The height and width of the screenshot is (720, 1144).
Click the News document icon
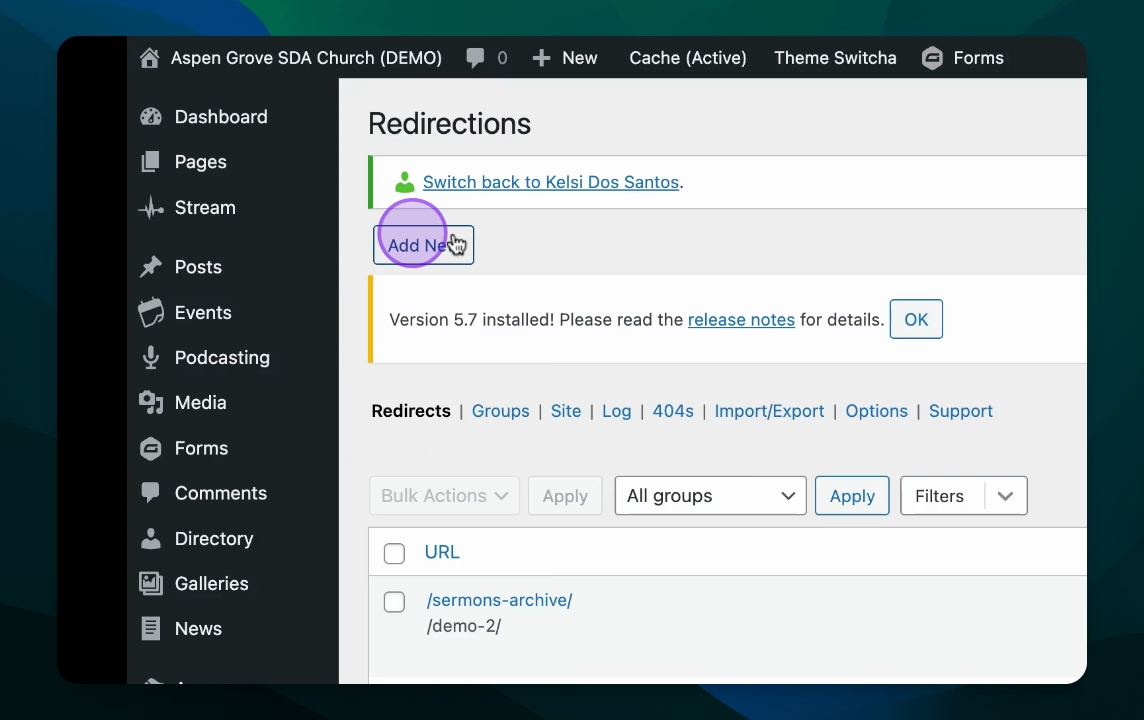click(150, 628)
